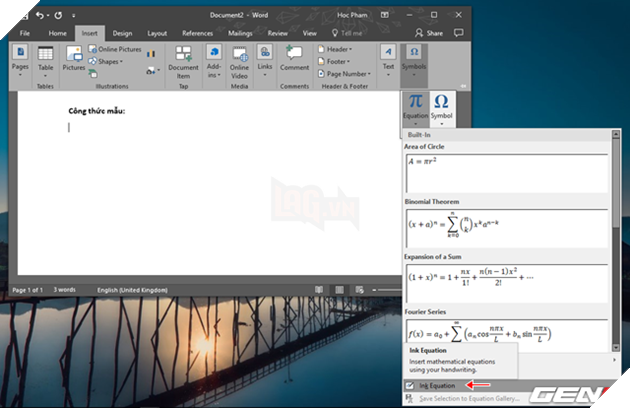Viewport: 630px width, 408px height.
Task: Click the Hoc Pham account name
Action: tap(352, 15)
